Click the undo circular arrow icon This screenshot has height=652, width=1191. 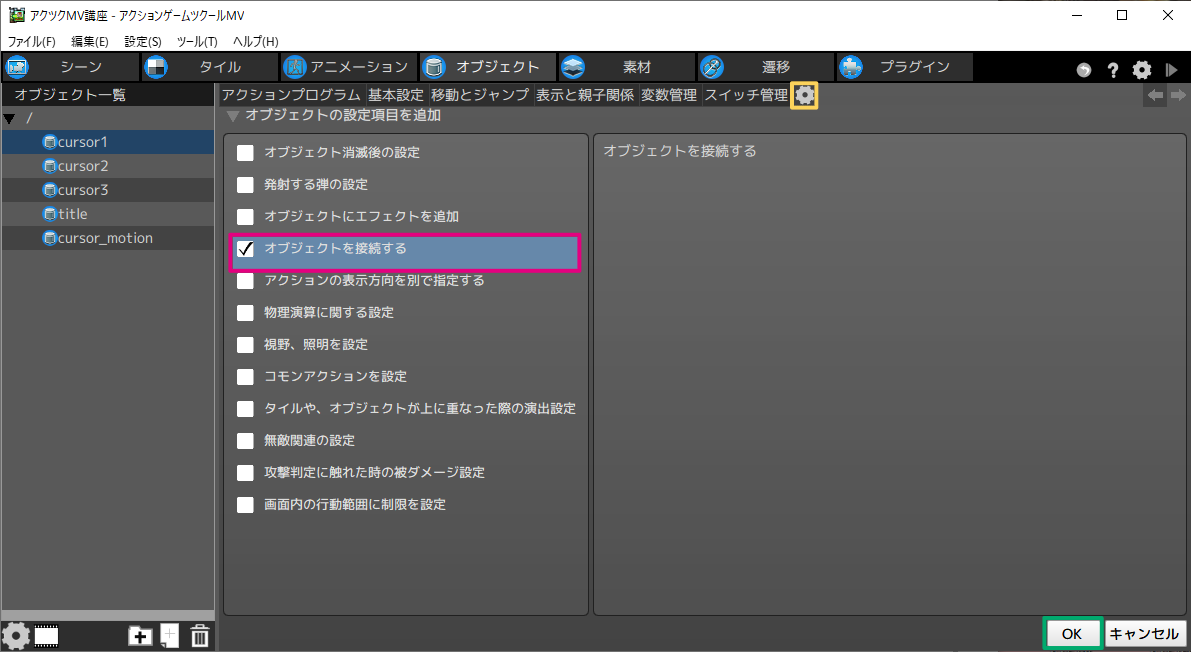pos(1084,70)
